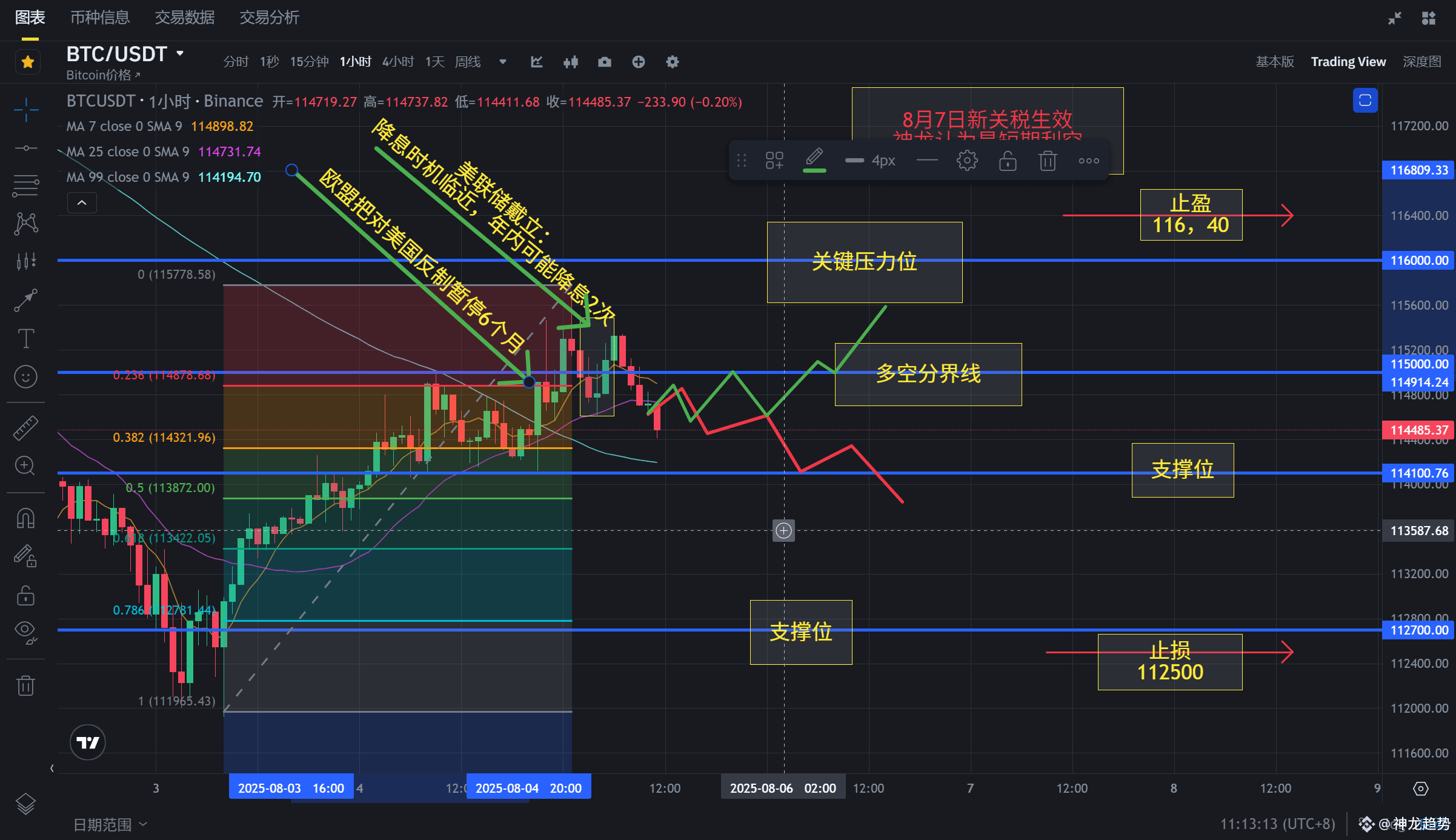Change the candlestick chart type
The width and height of the screenshot is (1456, 840).
(571, 62)
